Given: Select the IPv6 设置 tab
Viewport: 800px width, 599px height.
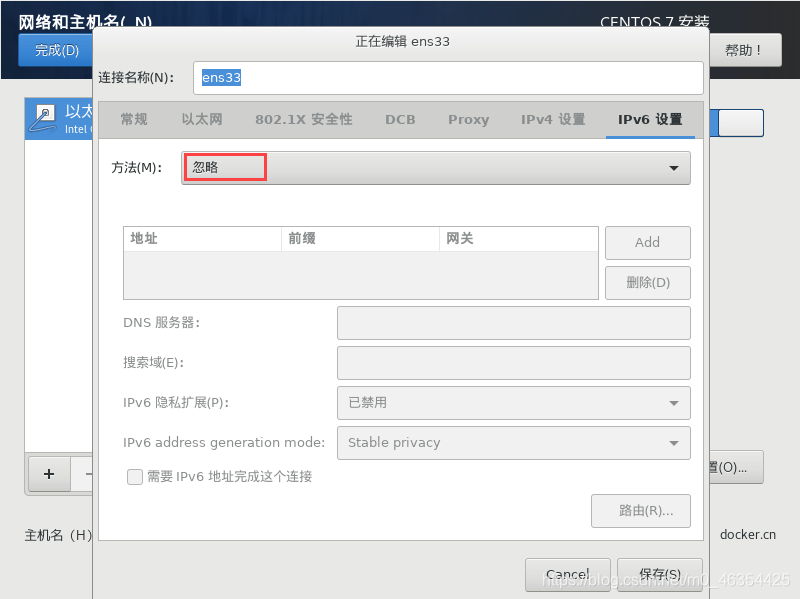Looking at the screenshot, I should point(650,119).
